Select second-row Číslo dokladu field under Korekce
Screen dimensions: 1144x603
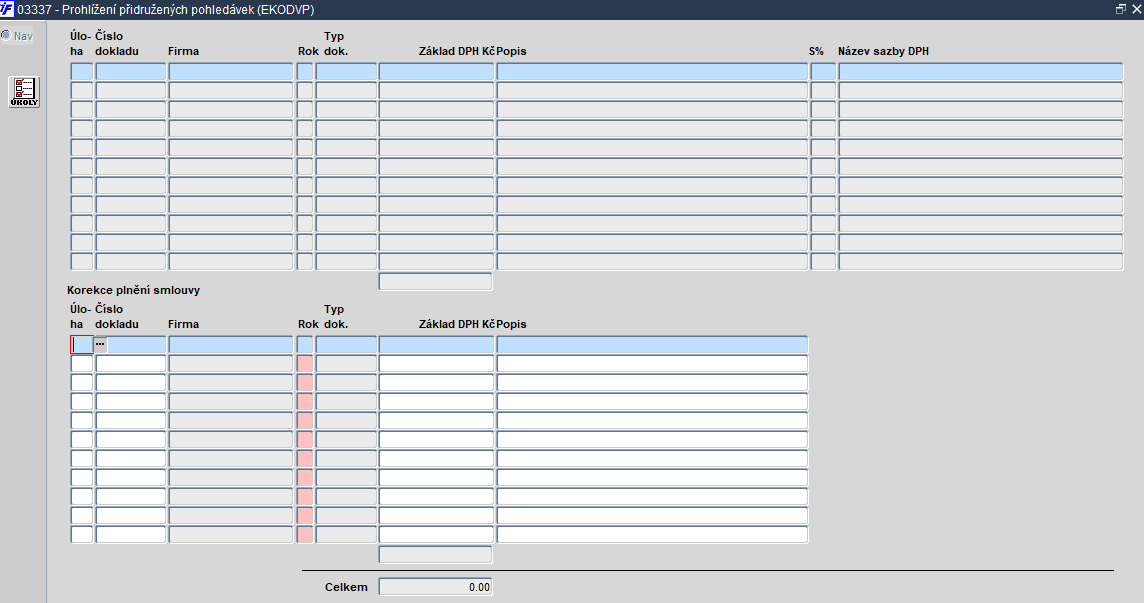coord(131,364)
